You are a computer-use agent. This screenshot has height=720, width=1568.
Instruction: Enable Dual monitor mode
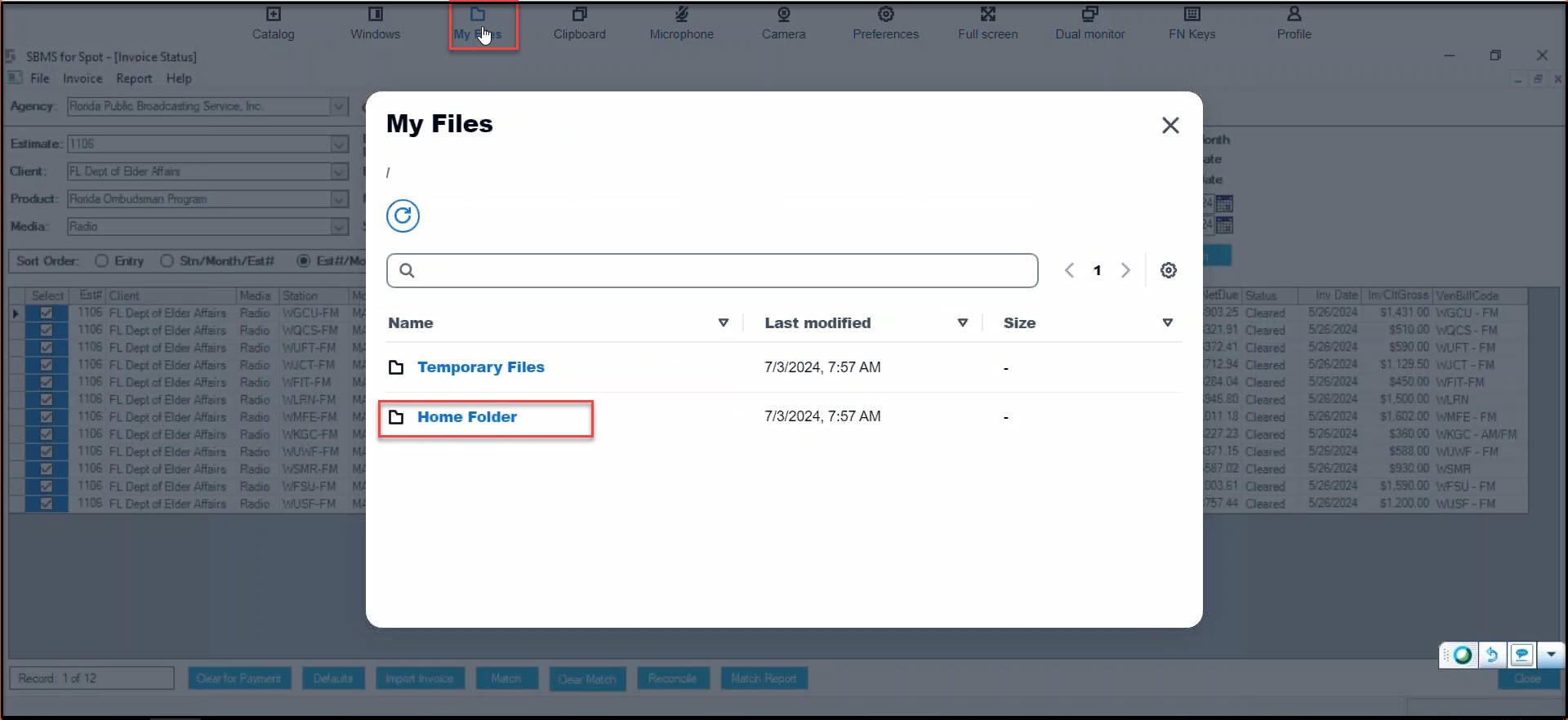[x=1090, y=15]
